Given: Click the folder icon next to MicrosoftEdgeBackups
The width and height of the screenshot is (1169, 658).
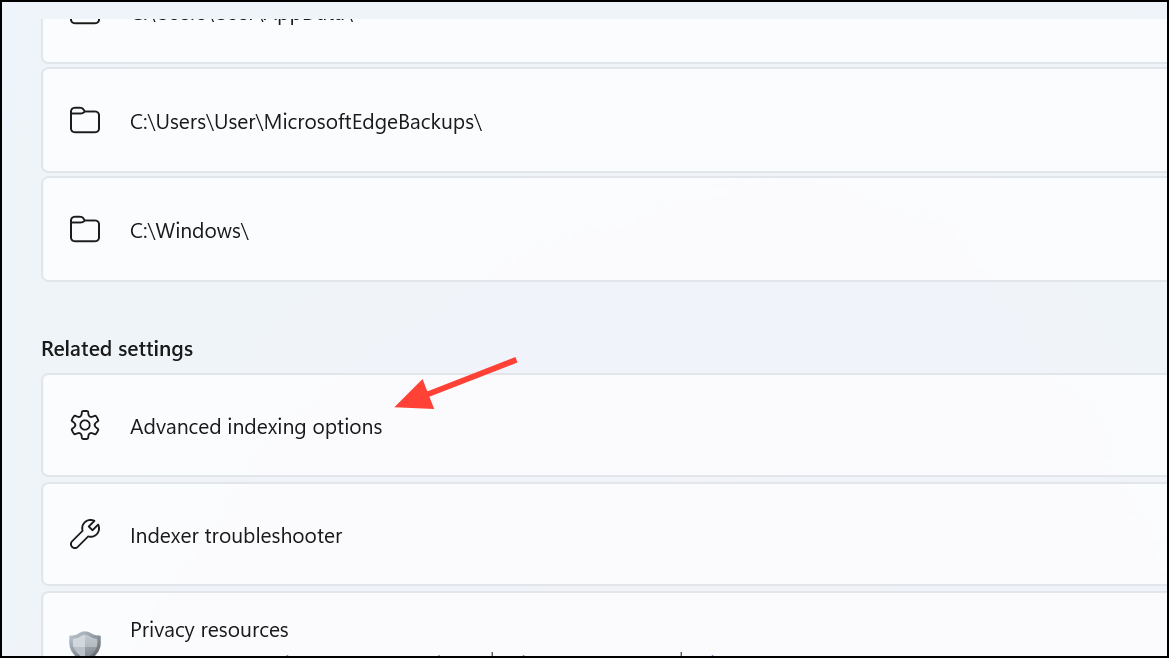Looking at the screenshot, I should (85, 120).
